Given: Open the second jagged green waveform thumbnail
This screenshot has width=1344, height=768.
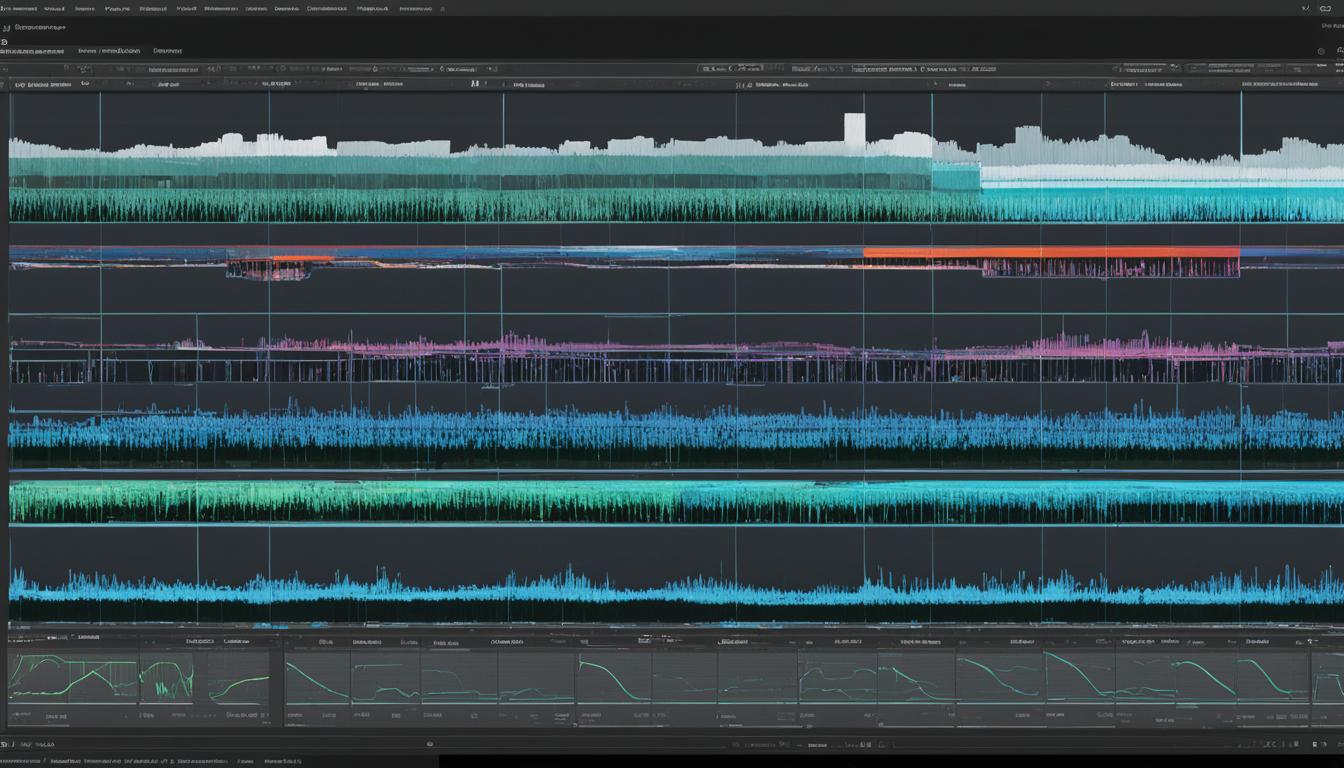Looking at the screenshot, I should [166, 677].
